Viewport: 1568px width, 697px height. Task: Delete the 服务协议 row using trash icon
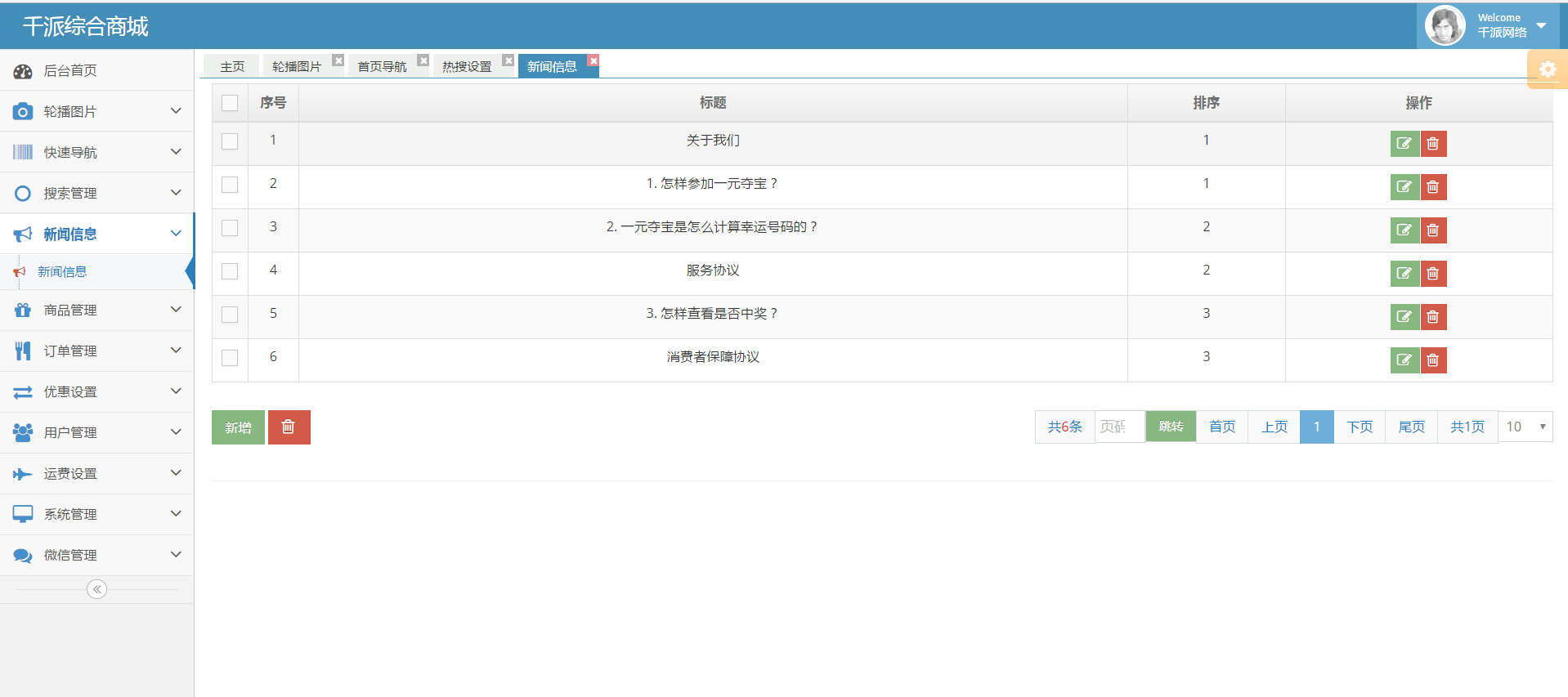1432,274
